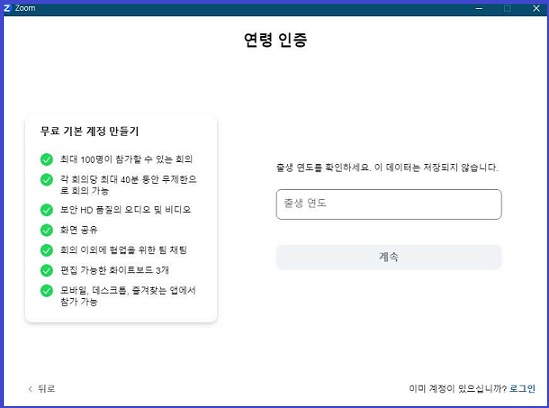Click the Zoom logo icon in title bar
Viewport: 549px width, 408px height.
click(x=7, y=8)
